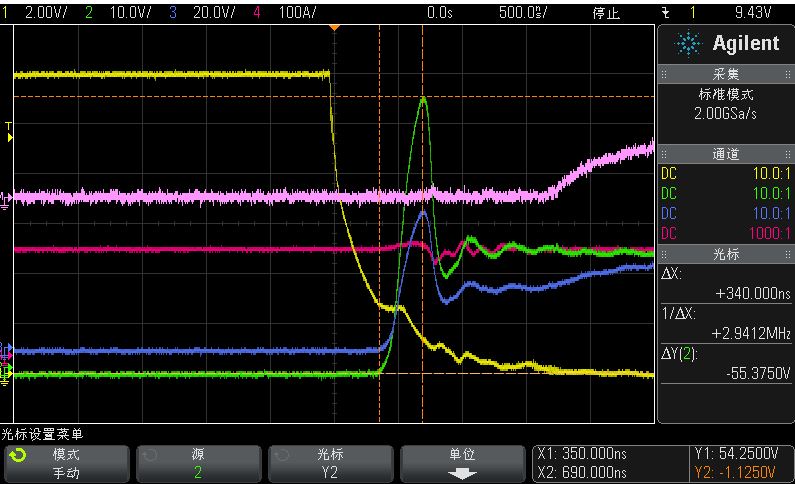Click the 停止 run status indicator
The width and height of the screenshot is (795, 484).
pos(606,13)
